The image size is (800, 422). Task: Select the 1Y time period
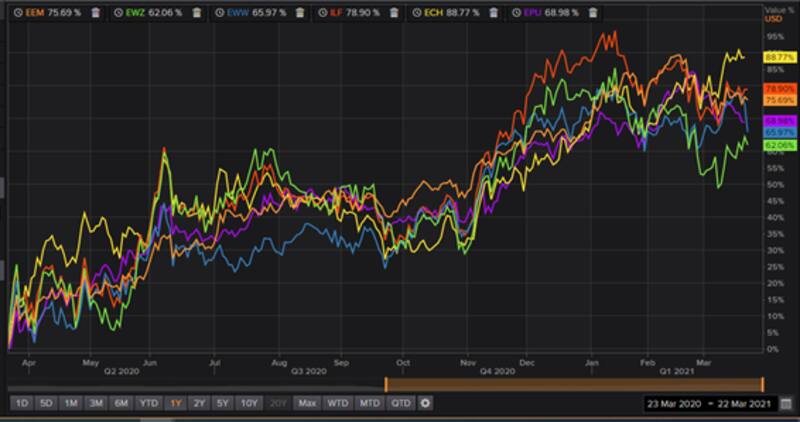(174, 403)
